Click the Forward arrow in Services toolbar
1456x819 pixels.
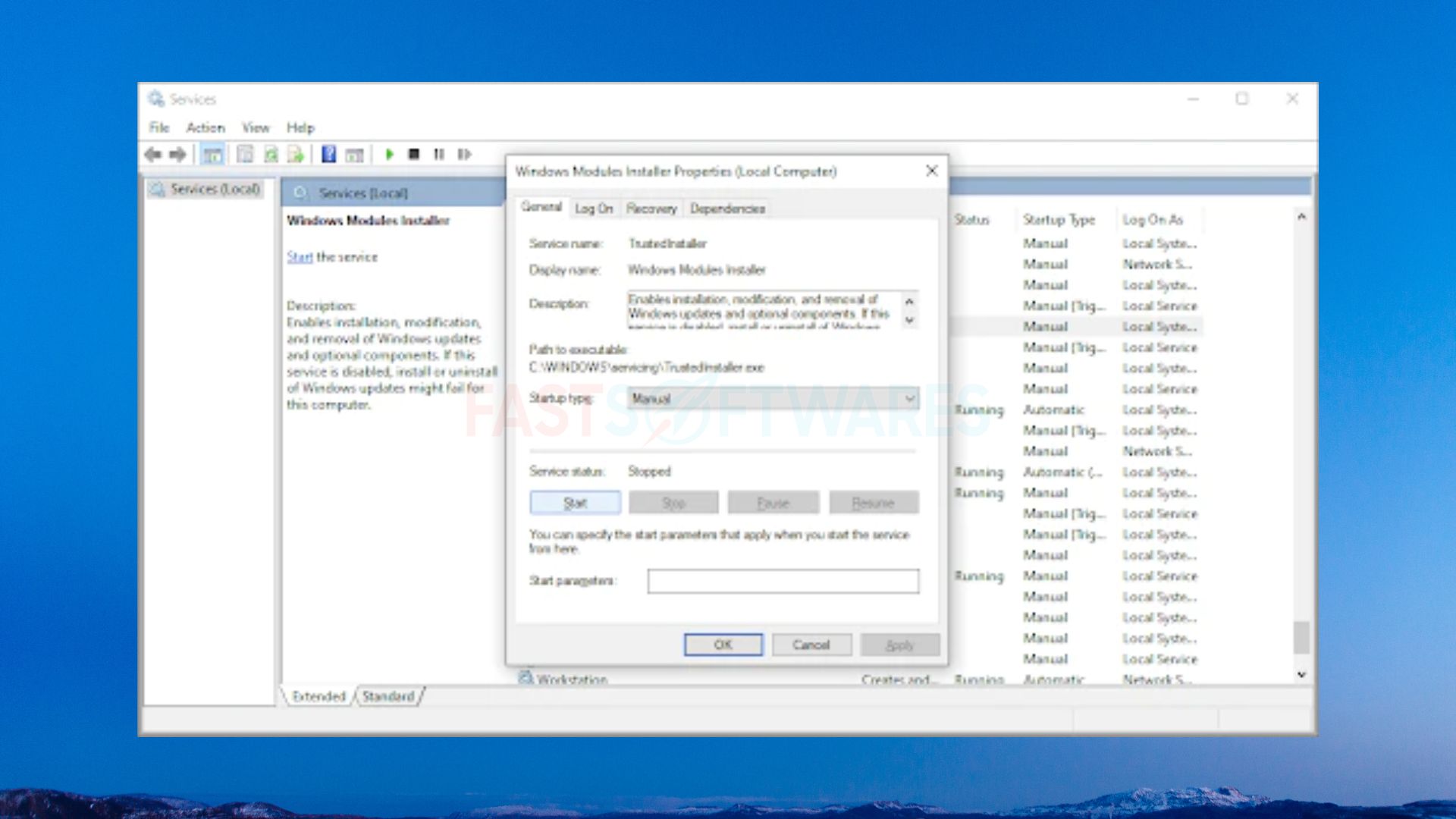tap(177, 155)
